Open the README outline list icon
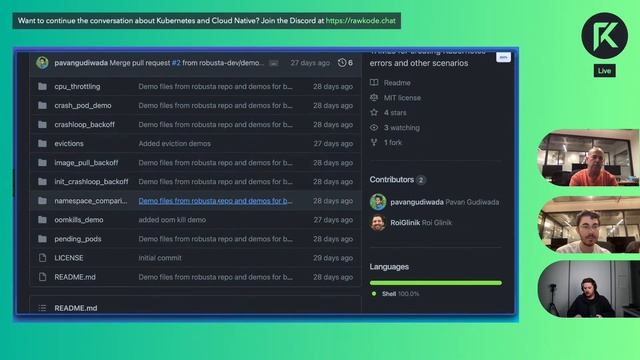The image size is (640, 360). pos(42,308)
